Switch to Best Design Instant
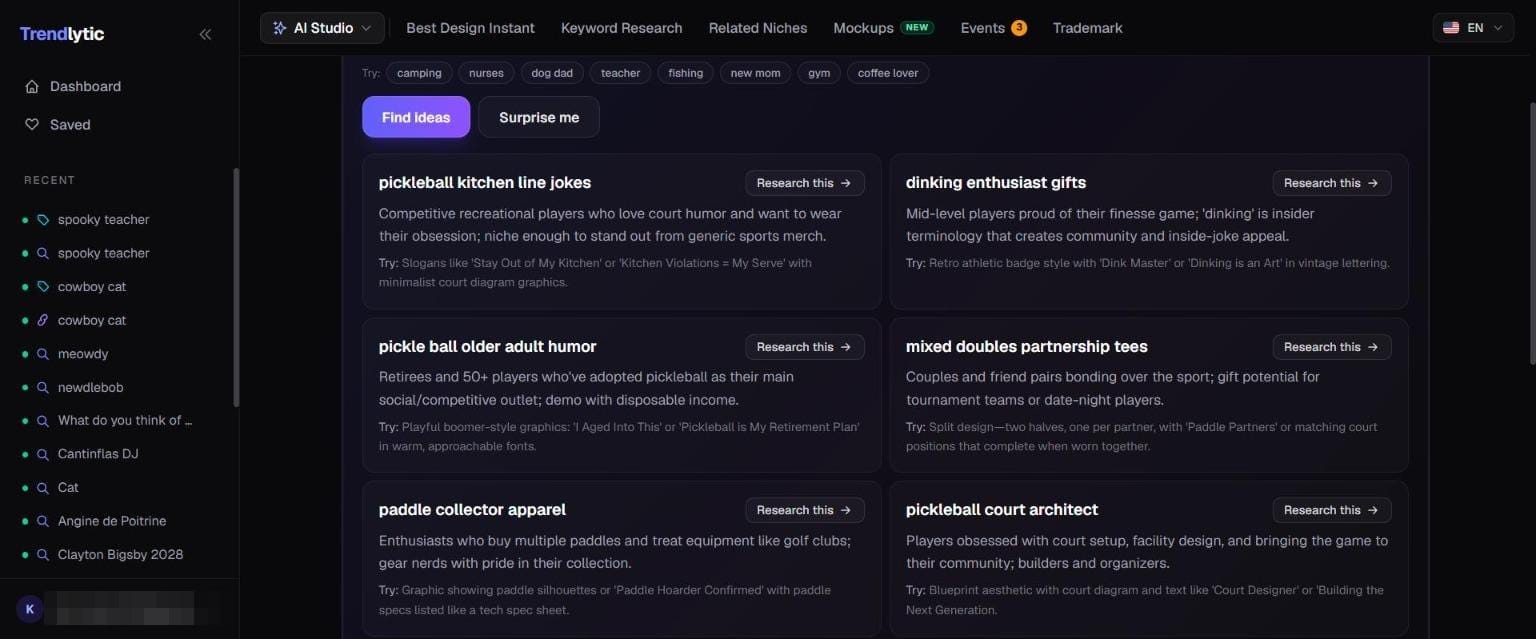1536x639 pixels. [x=470, y=28]
